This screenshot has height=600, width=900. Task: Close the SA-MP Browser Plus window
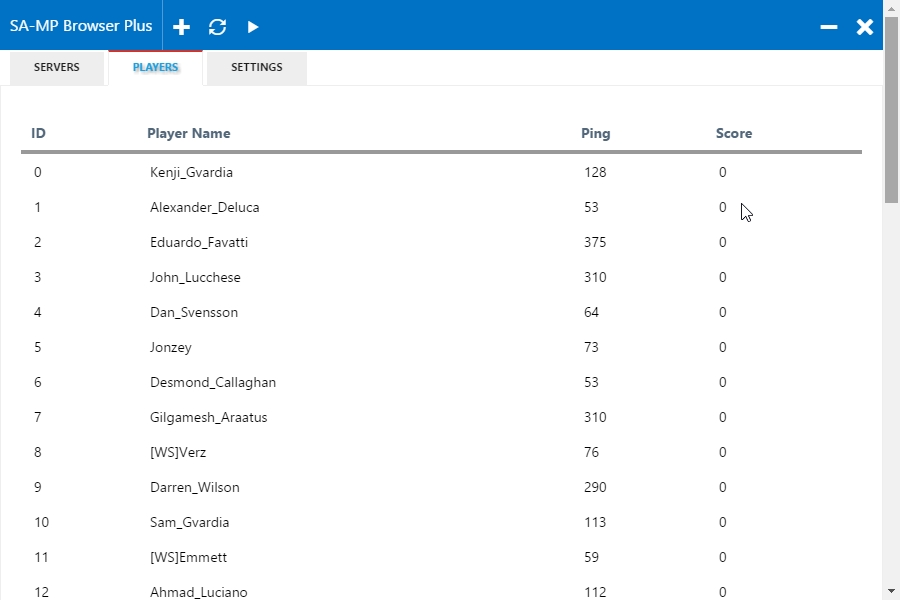pyautogui.click(x=864, y=27)
